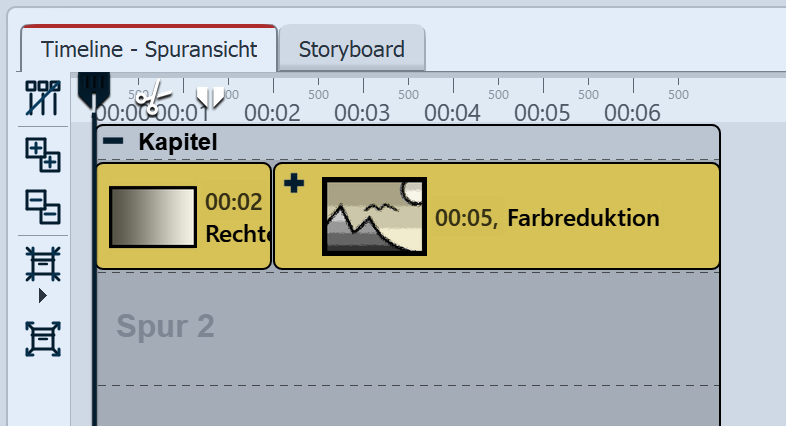This screenshot has width=786, height=426.
Task: Open the small arrow below track-height icon
Action: (42, 296)
